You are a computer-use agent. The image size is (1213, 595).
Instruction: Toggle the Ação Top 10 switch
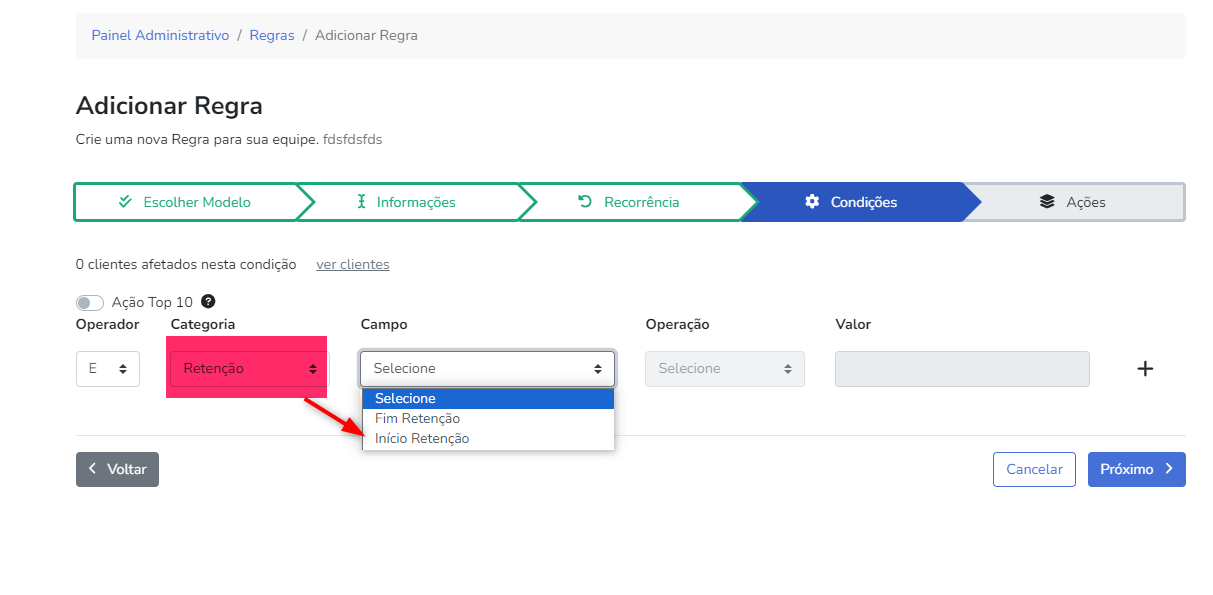point(90,302)
